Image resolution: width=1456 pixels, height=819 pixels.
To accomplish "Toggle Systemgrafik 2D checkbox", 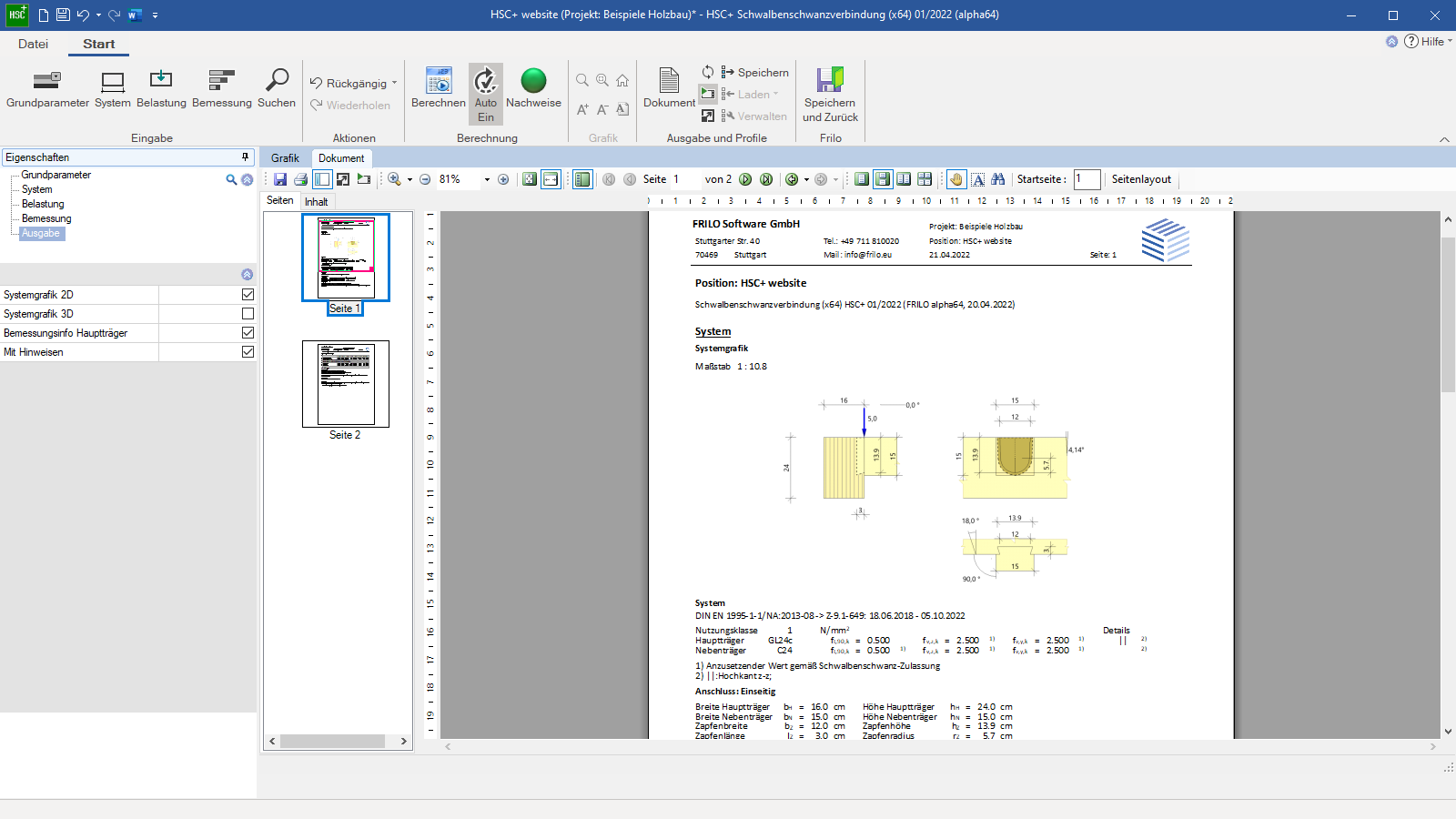I will click(248, 295).
